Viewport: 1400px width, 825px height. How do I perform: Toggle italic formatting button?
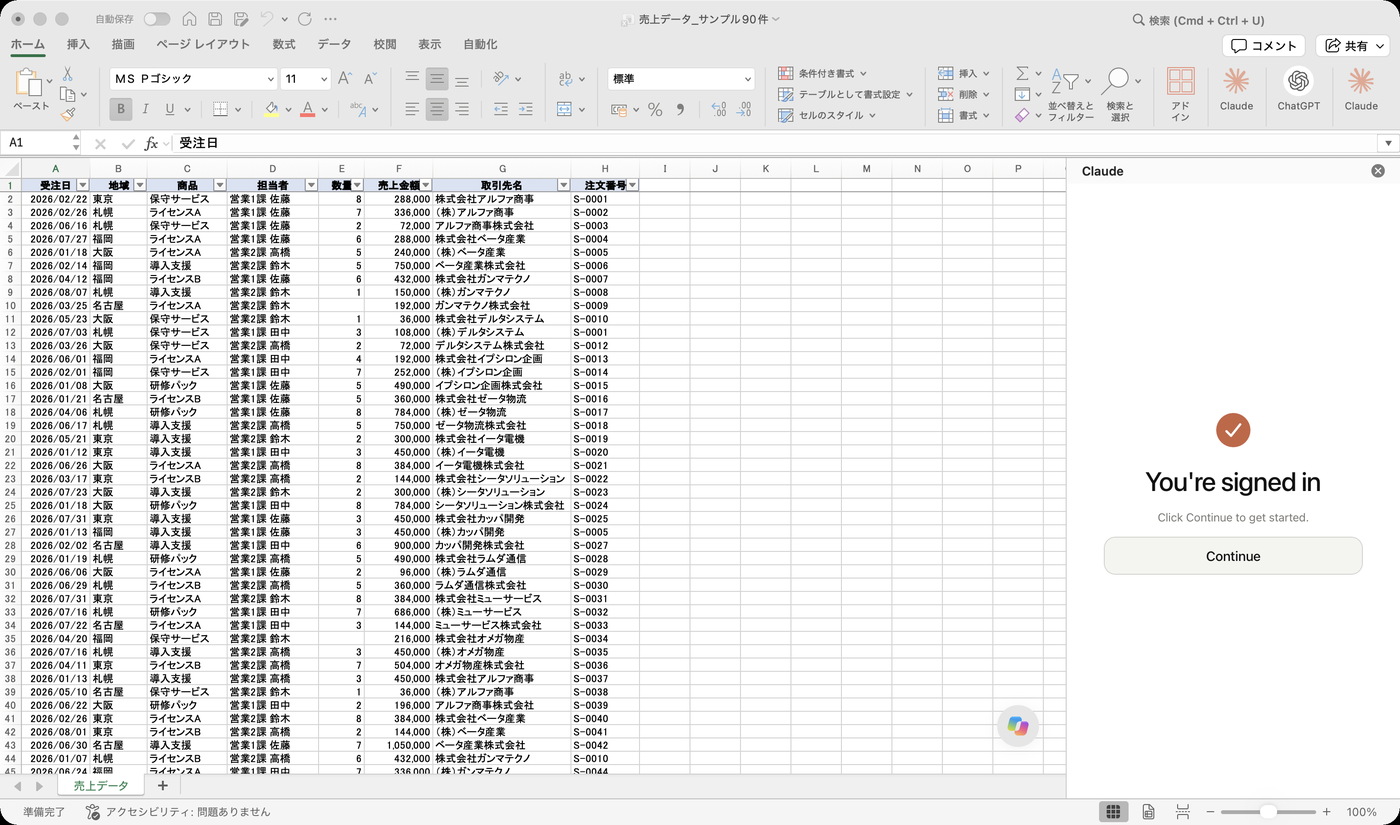click(x=145, y=110)
